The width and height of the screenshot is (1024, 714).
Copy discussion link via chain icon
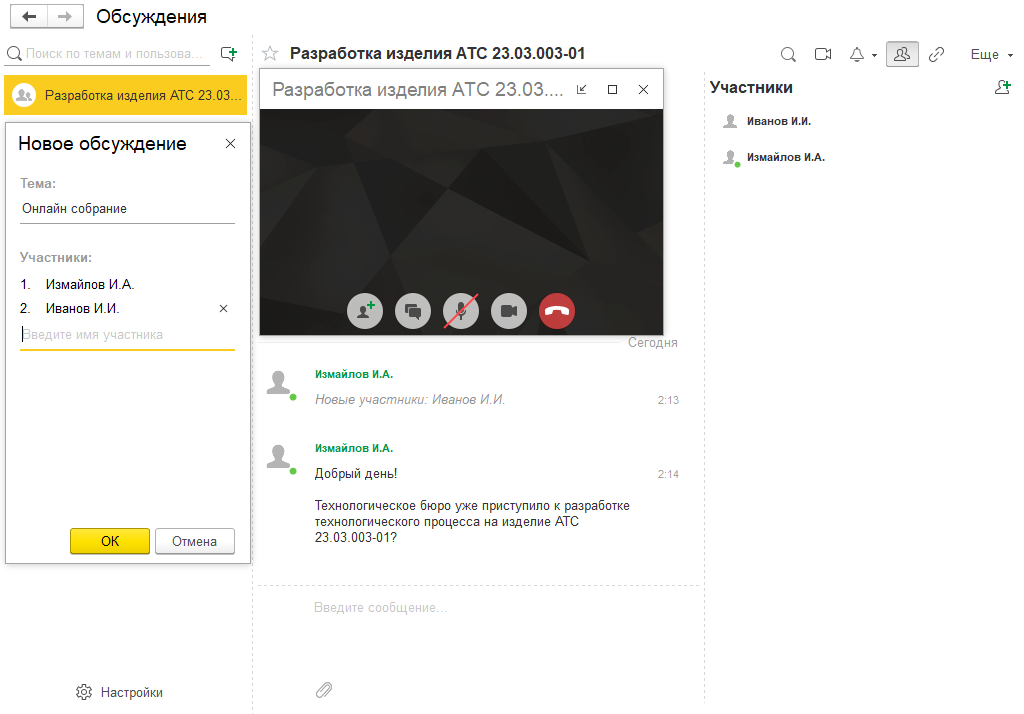tap(937, 54)
